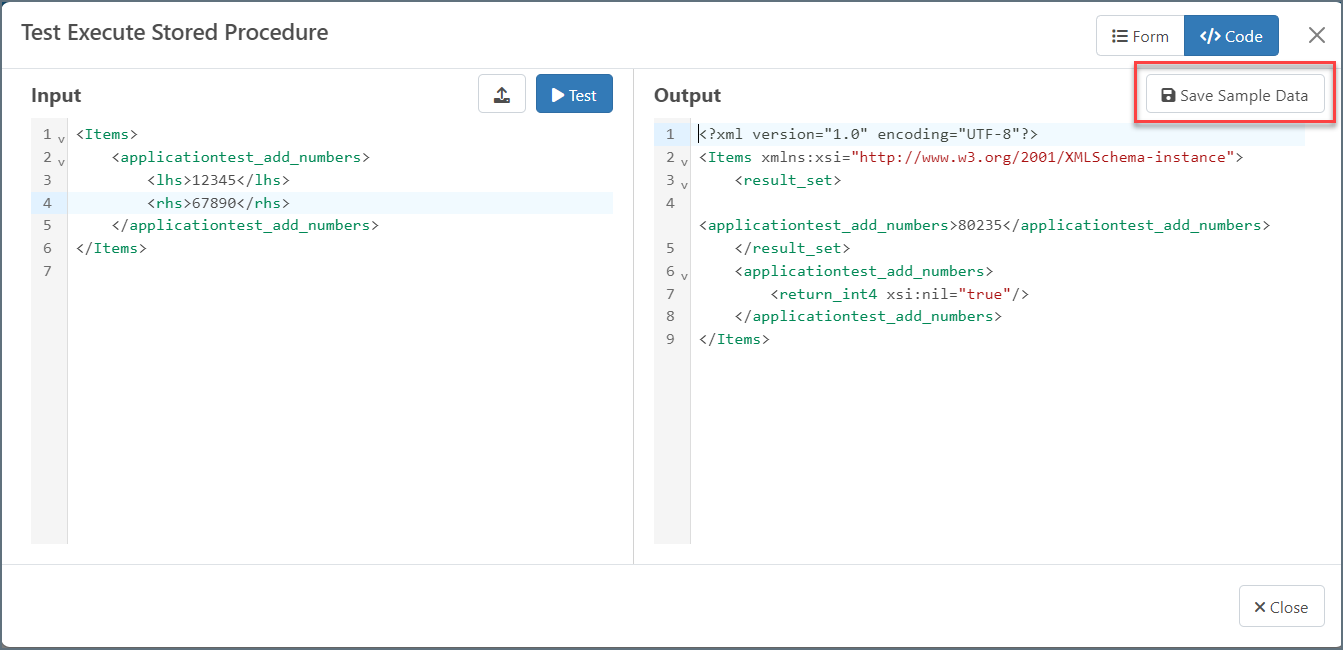Click the xml version declaration line in Output
Viewport: 1343px width, 650px height.
(x=870, y=134)
